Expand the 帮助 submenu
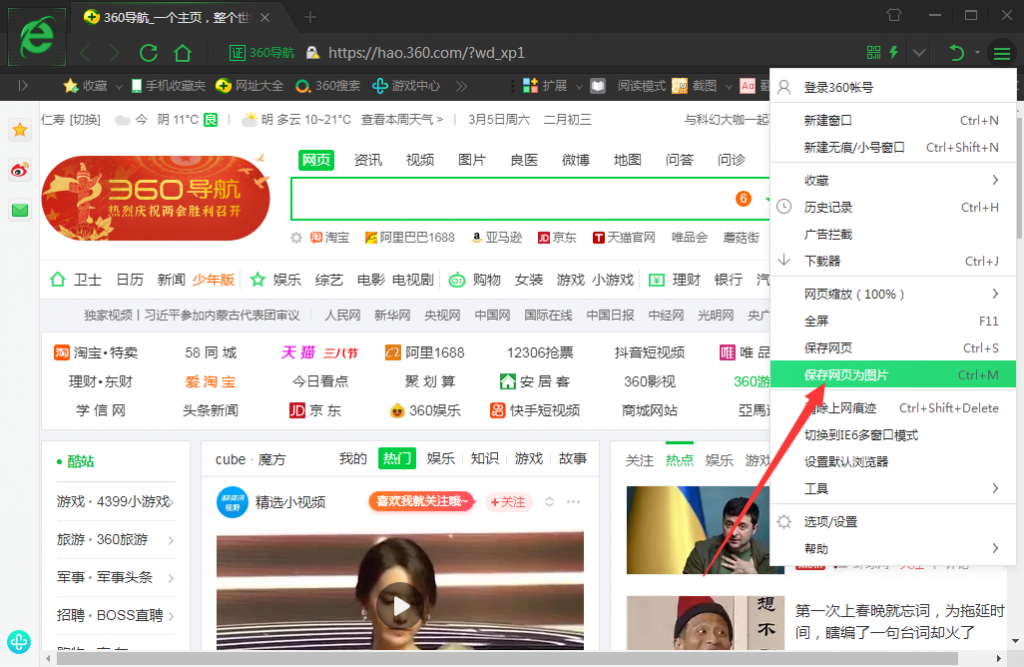The width and height of the screenshot is (1024, 667). (x=893, y=548)
